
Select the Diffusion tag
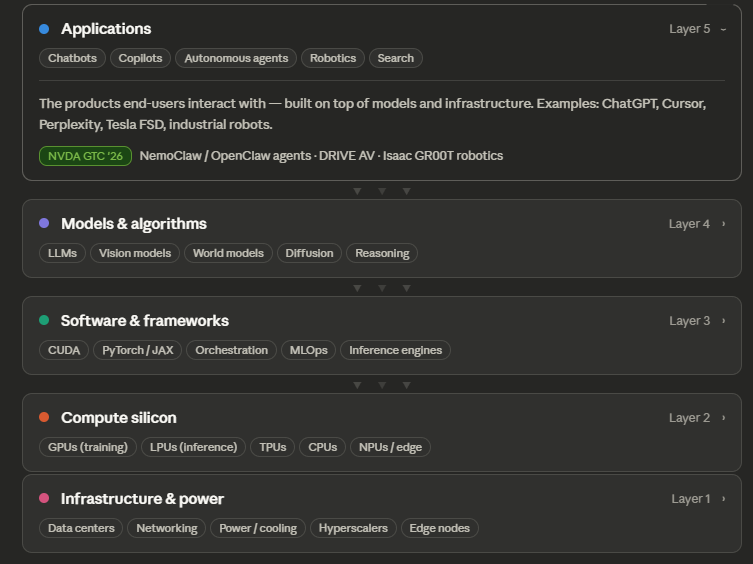point(309,253)
